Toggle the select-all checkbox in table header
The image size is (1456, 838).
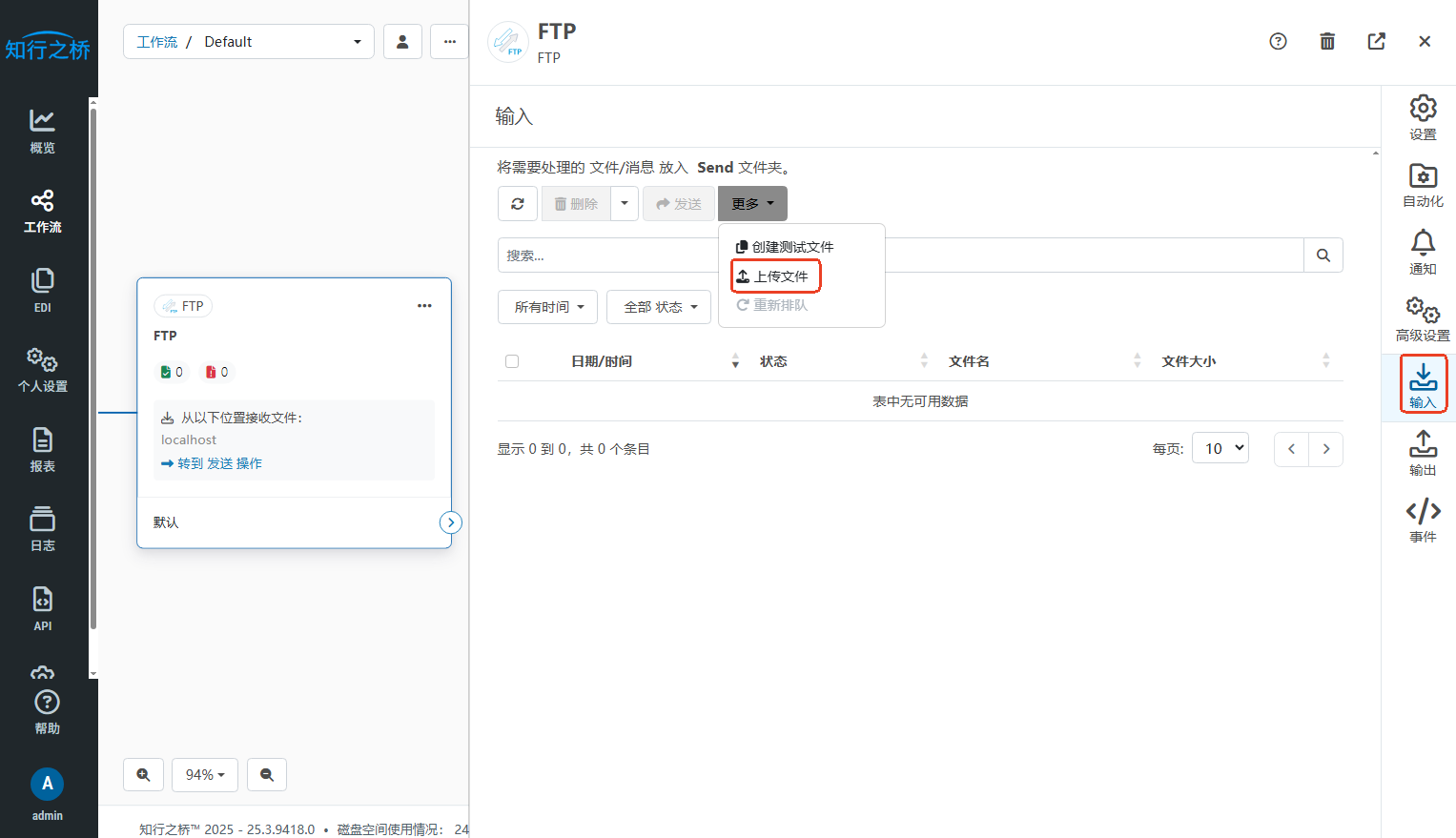point(512,361)
